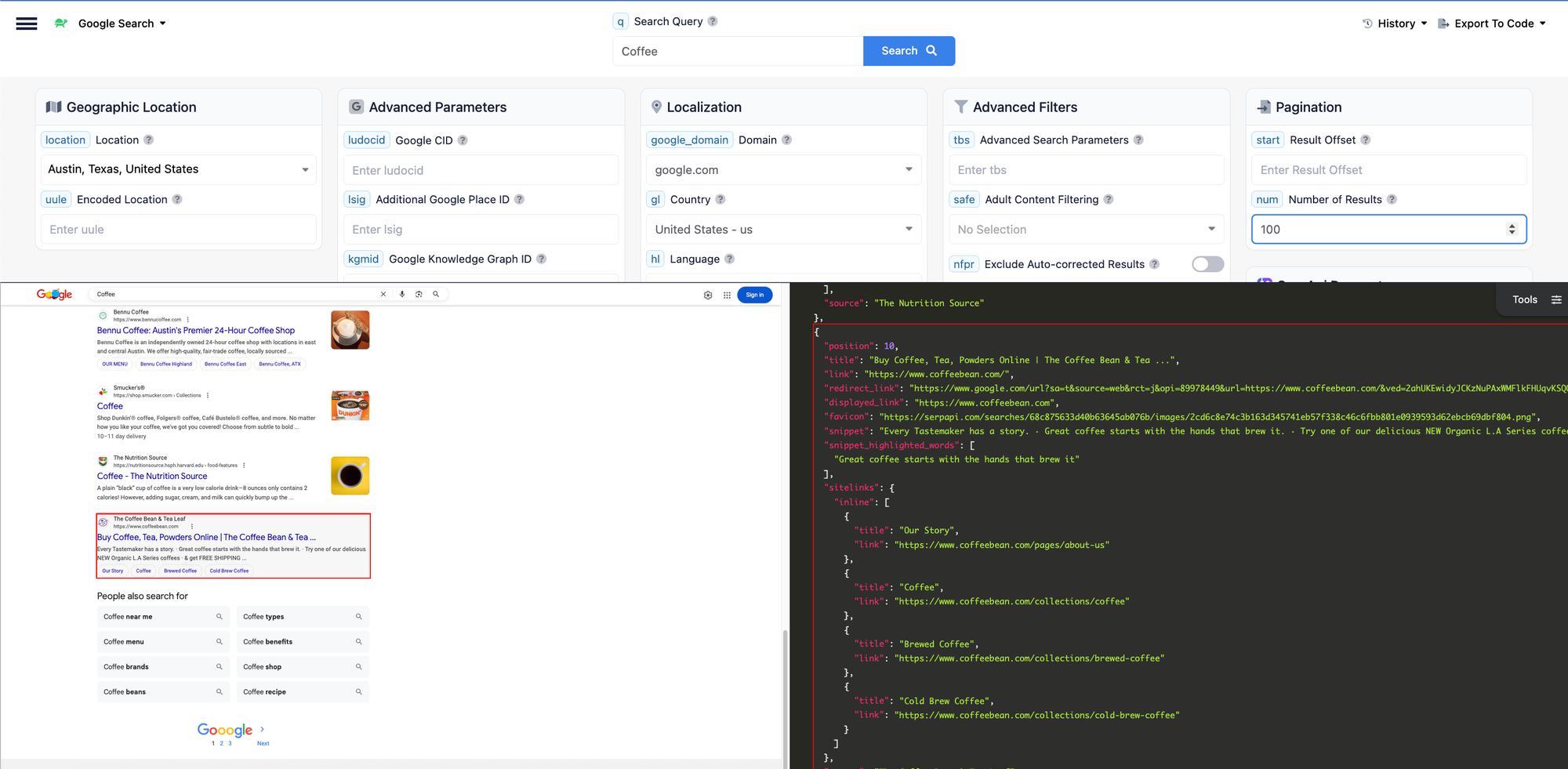The width and height of the screenshot is (1568, 769).
Task: Click the Dunkin' coffee product thumbnail
Action: click(350, 405)
